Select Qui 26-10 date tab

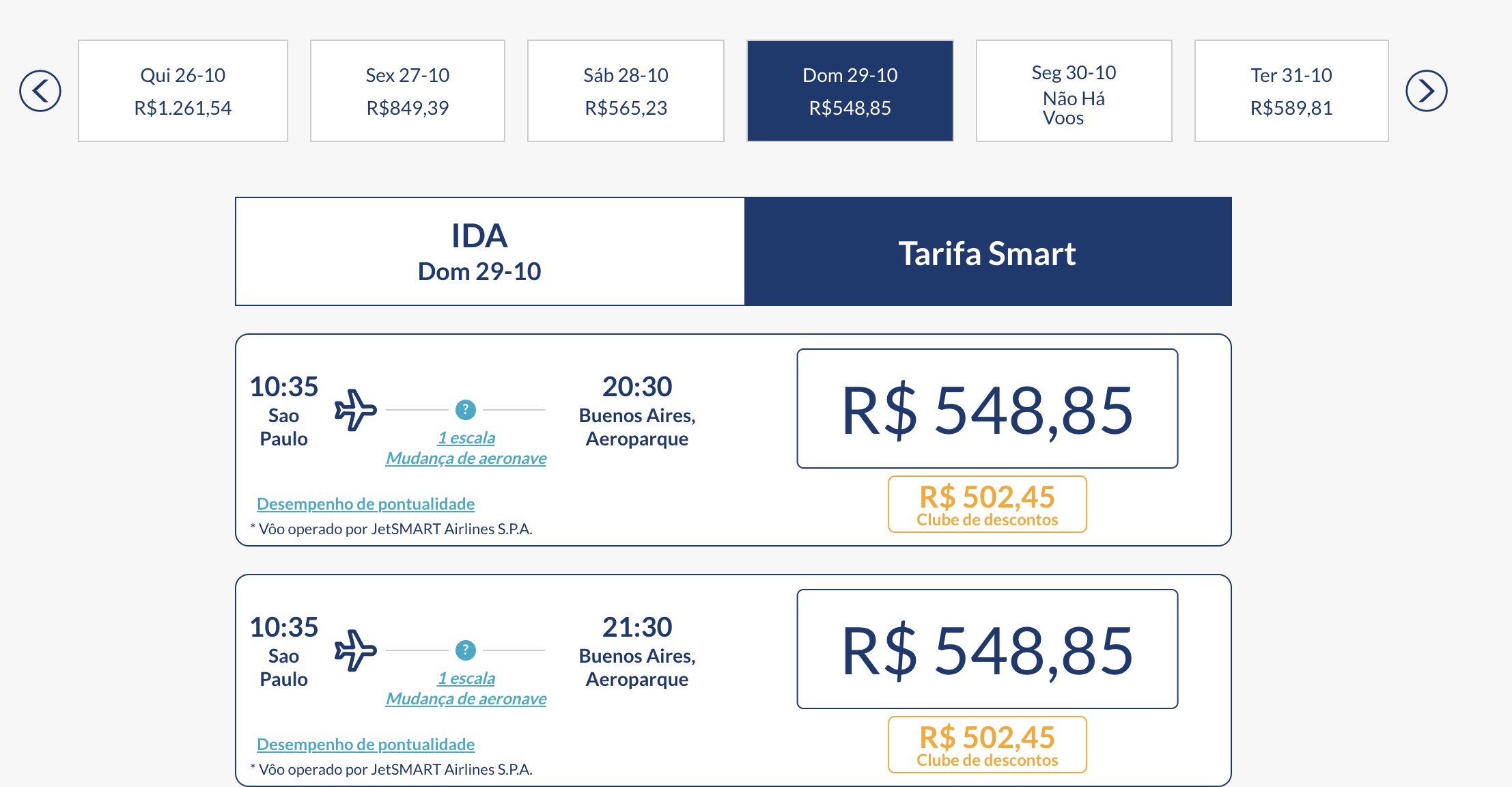(x=183, y=91)
